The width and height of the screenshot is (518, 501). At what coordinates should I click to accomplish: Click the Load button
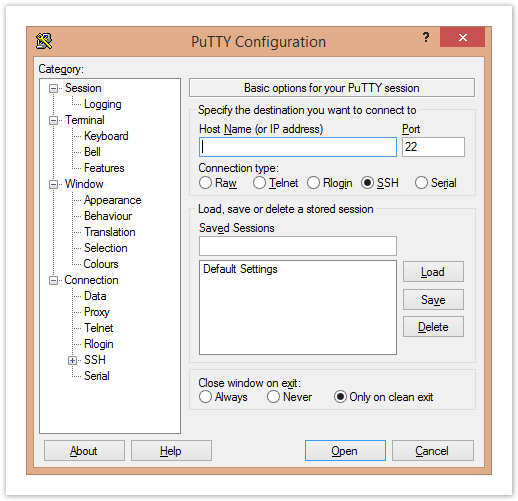(x=433, y=272)
